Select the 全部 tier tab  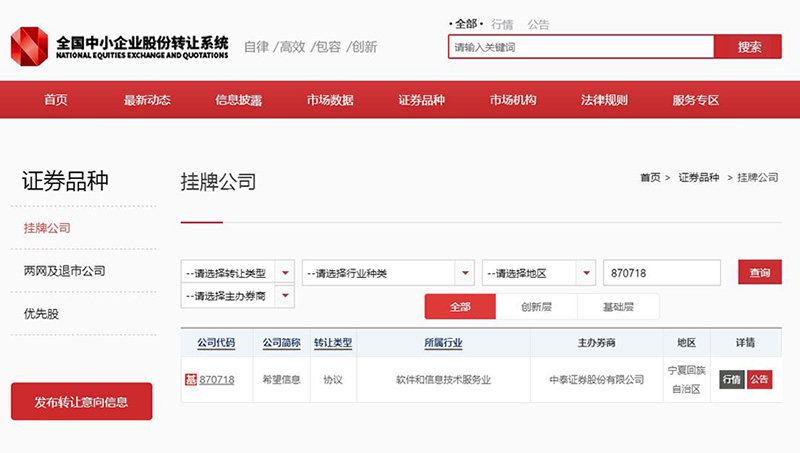click(x=460, y=307)
